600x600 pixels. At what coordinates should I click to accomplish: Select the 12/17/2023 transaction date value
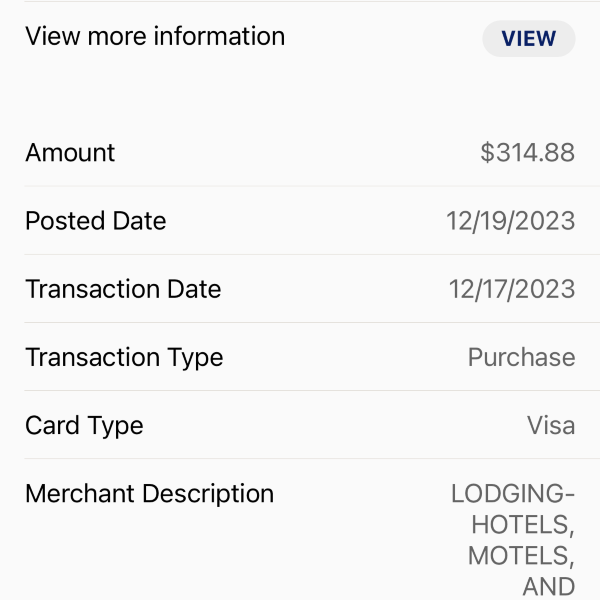point(511,289)
